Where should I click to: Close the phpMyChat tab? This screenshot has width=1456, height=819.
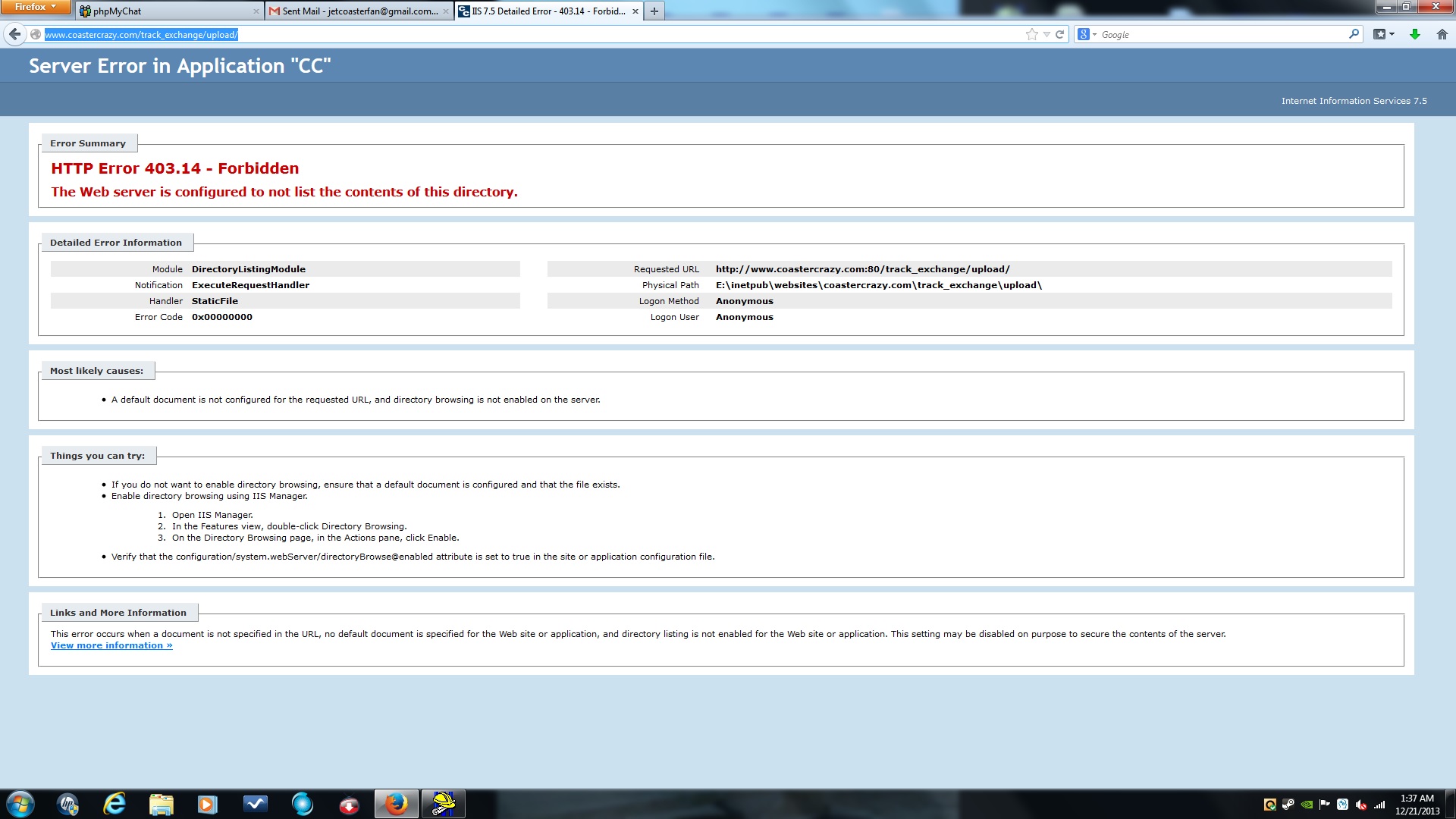tap(256, 11)
